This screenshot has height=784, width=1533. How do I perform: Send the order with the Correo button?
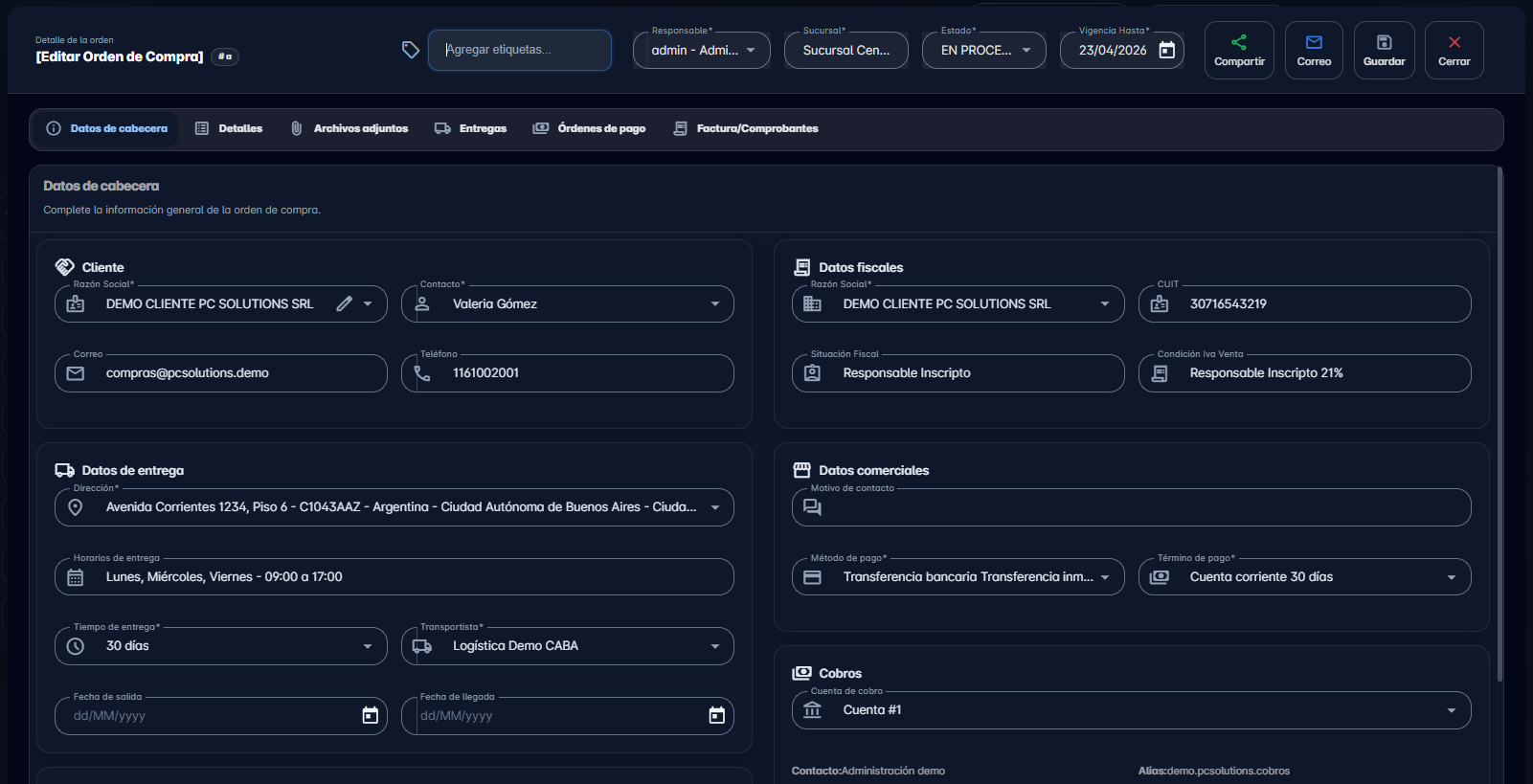[x=1314, y=50]
